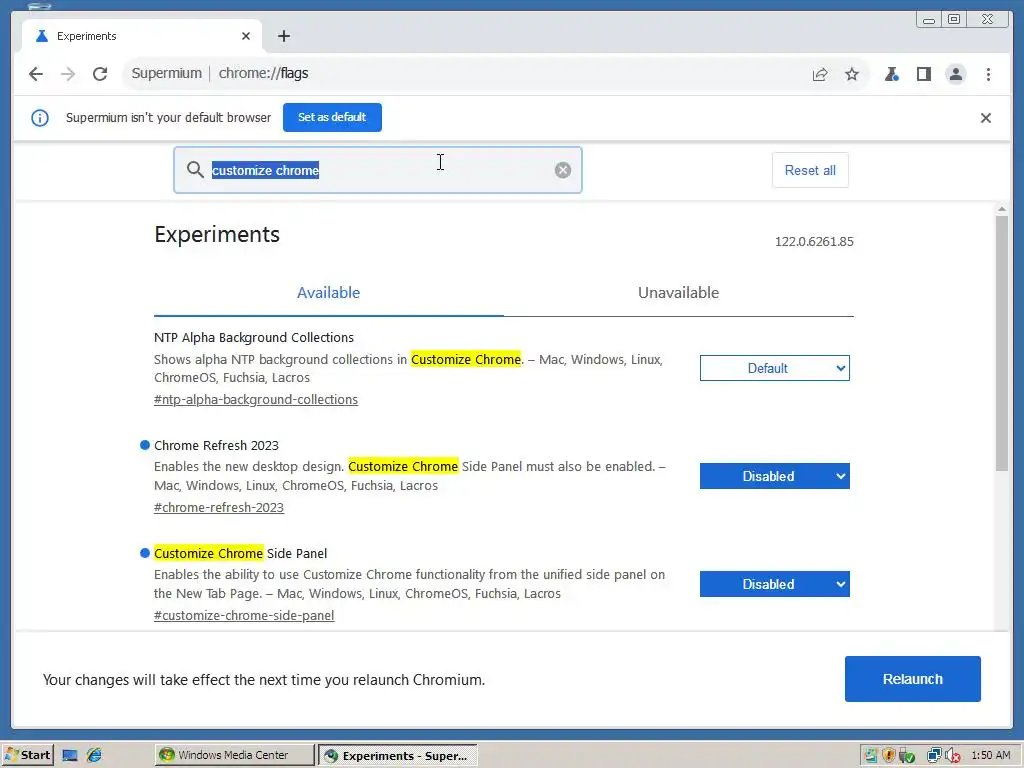
Task: Click the magnifier icon in the search box
Action: (195, 170)
